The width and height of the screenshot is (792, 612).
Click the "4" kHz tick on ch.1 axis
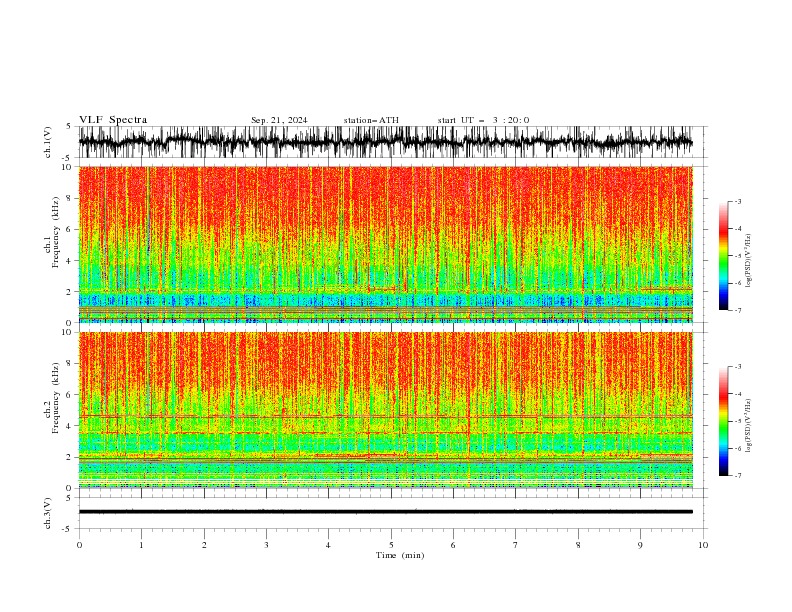click(x=71, y=261)
